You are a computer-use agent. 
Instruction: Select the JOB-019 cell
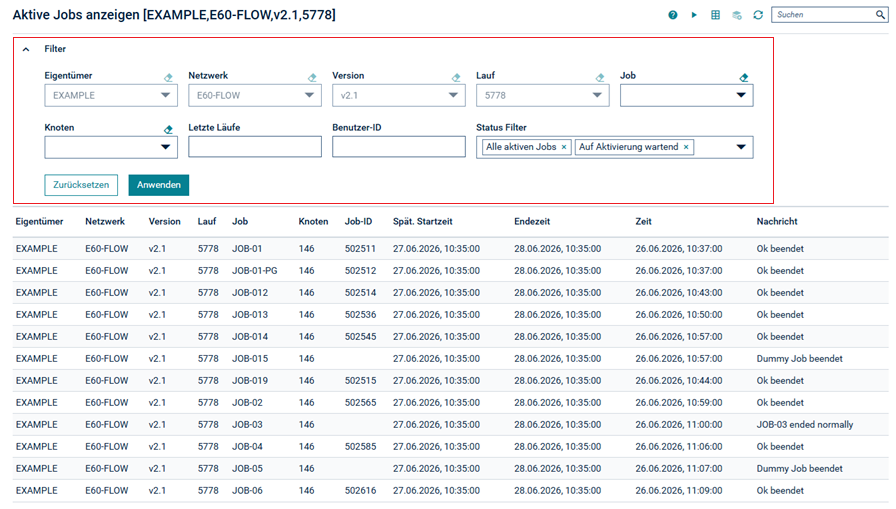pyautogui.click(x=250, y=381)
